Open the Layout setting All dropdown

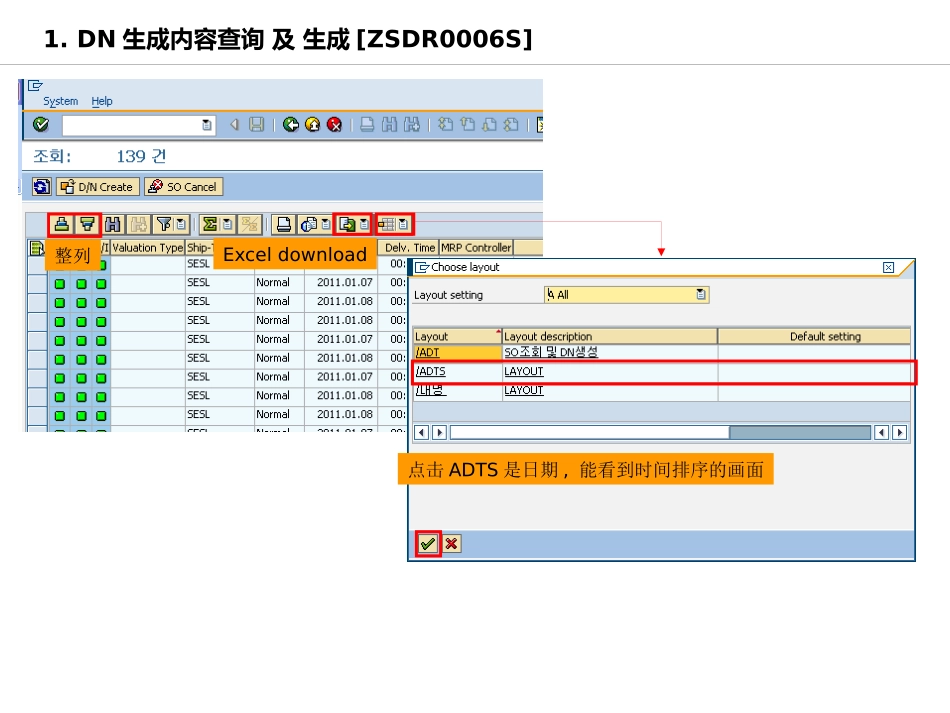click(x=701, y=294)
